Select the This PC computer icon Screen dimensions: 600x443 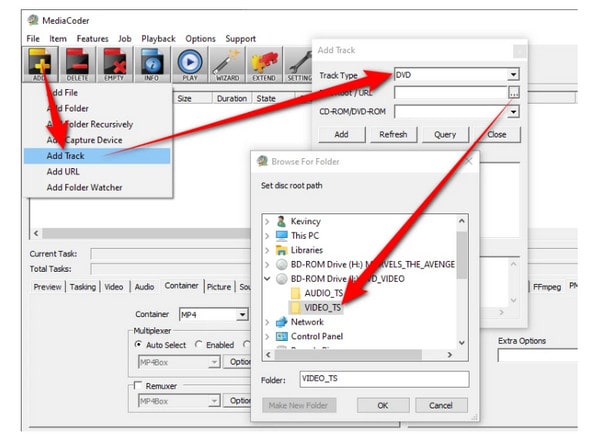(x=281, y=235)
